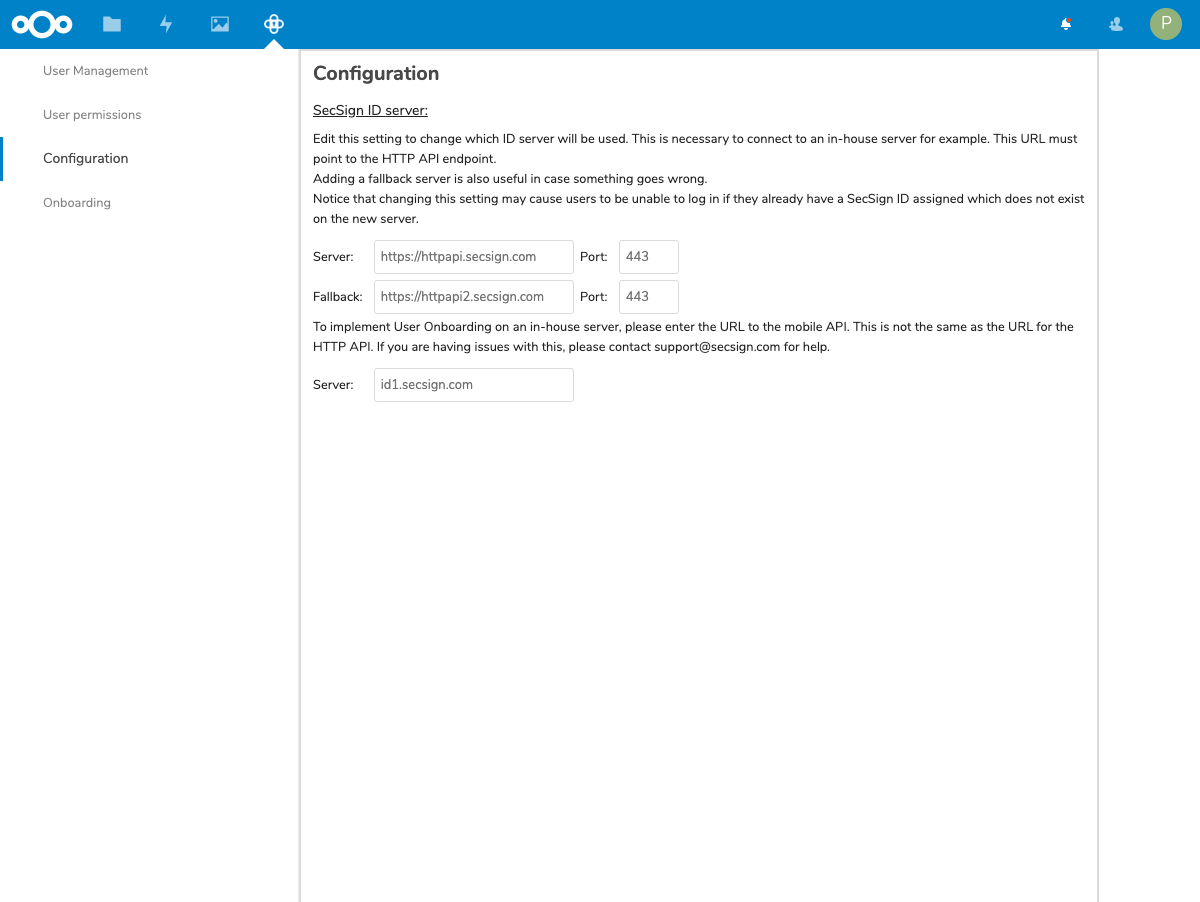
Task: Edit the httpapi.secsign.com server field
Action: tap(474, 257)
